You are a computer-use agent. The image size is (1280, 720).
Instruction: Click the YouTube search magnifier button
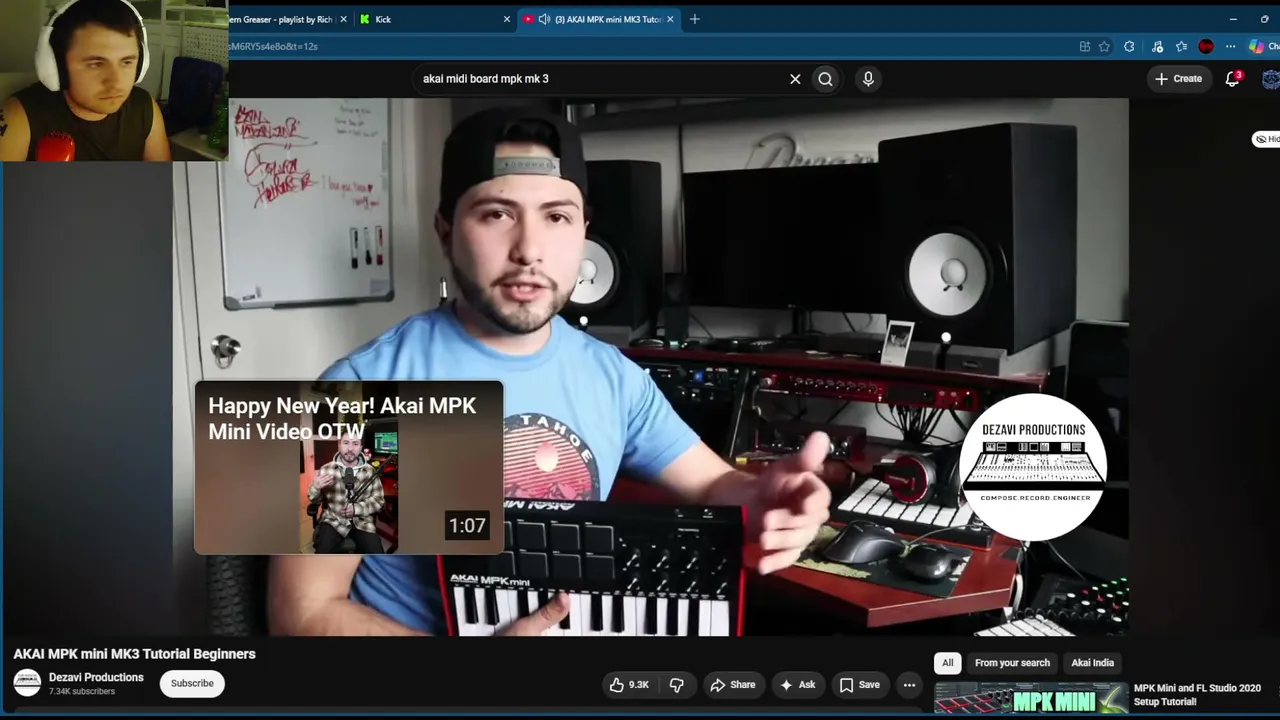825,79
